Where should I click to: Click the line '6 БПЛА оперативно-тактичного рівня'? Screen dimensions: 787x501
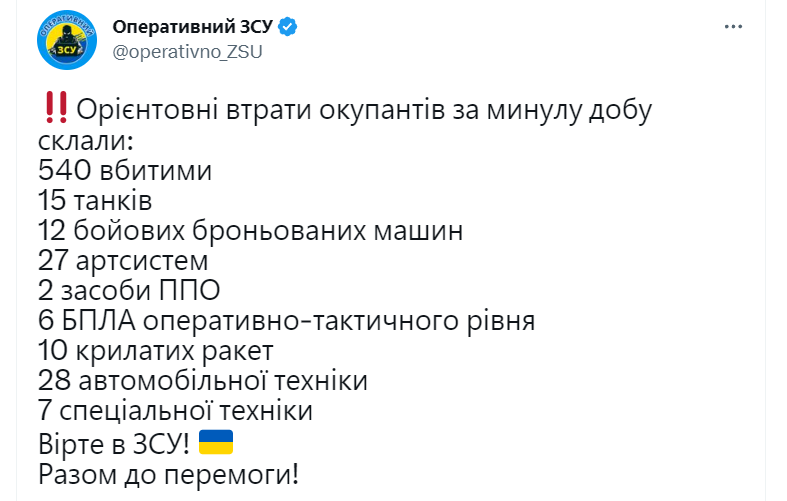(287, 321)
